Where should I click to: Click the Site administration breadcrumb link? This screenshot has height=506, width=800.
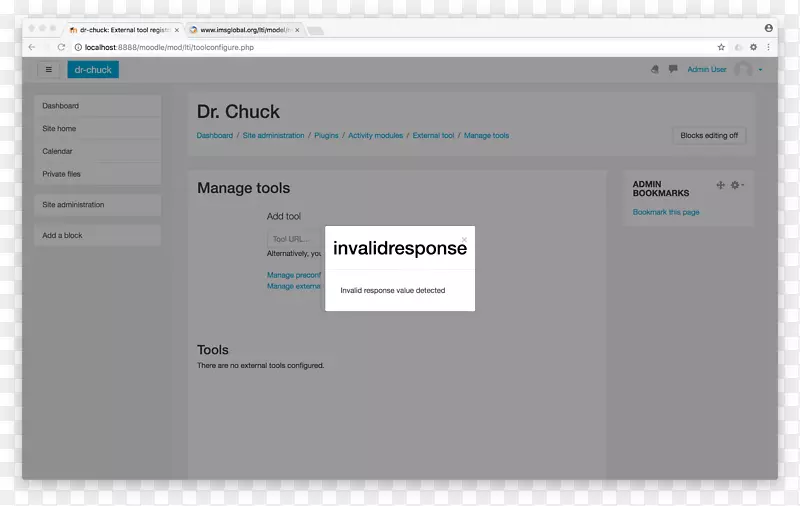point(273,135)
